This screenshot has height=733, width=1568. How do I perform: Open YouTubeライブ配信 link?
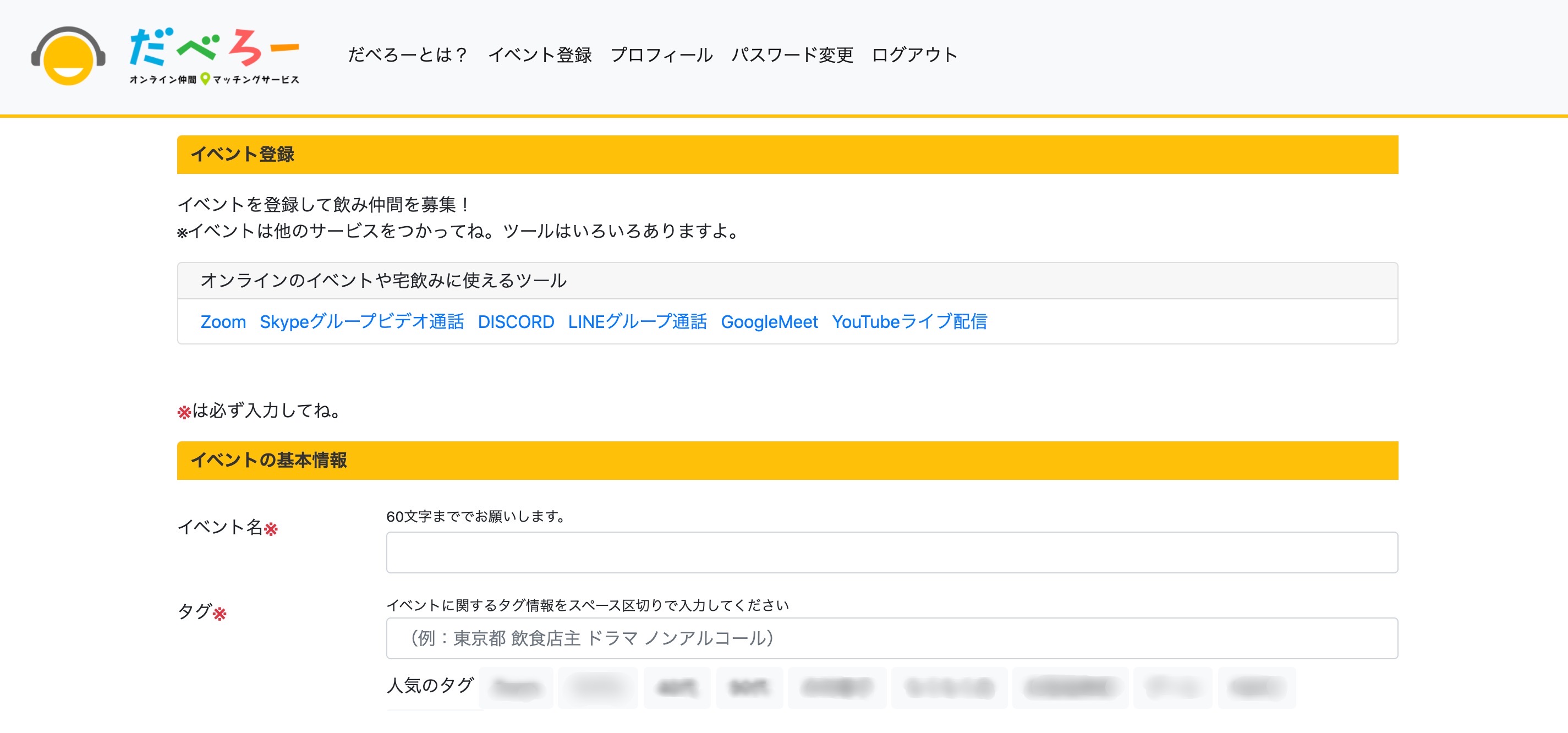pyautogui.click(x=909, y=321)
